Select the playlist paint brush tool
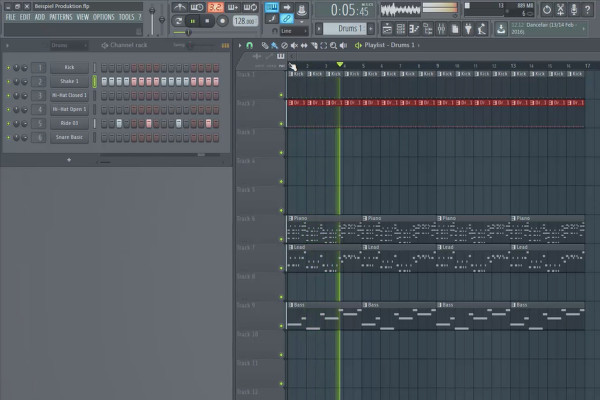The image size is (600, 400). [x=274, y=46]
